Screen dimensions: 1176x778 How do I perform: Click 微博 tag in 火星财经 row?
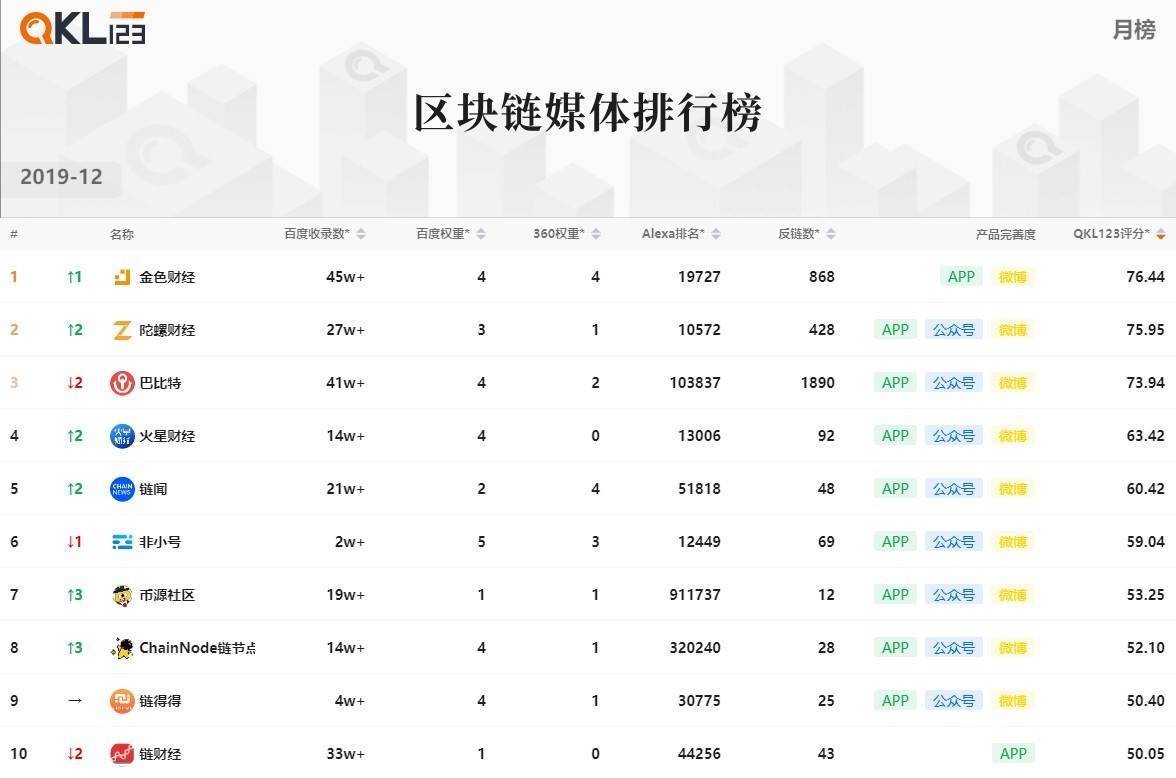point(1012,436)
